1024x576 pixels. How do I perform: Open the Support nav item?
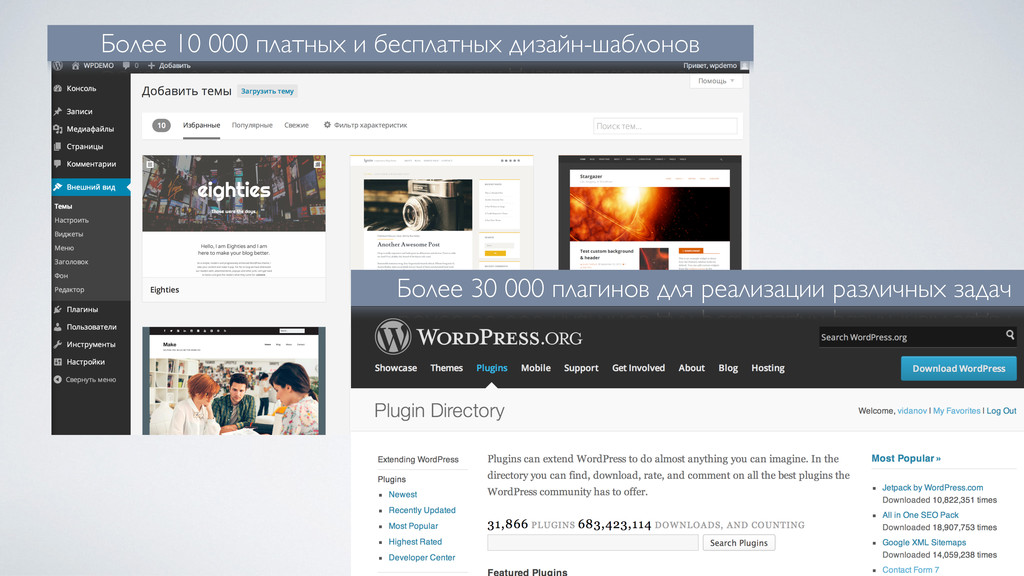click(x=581, y=368)
